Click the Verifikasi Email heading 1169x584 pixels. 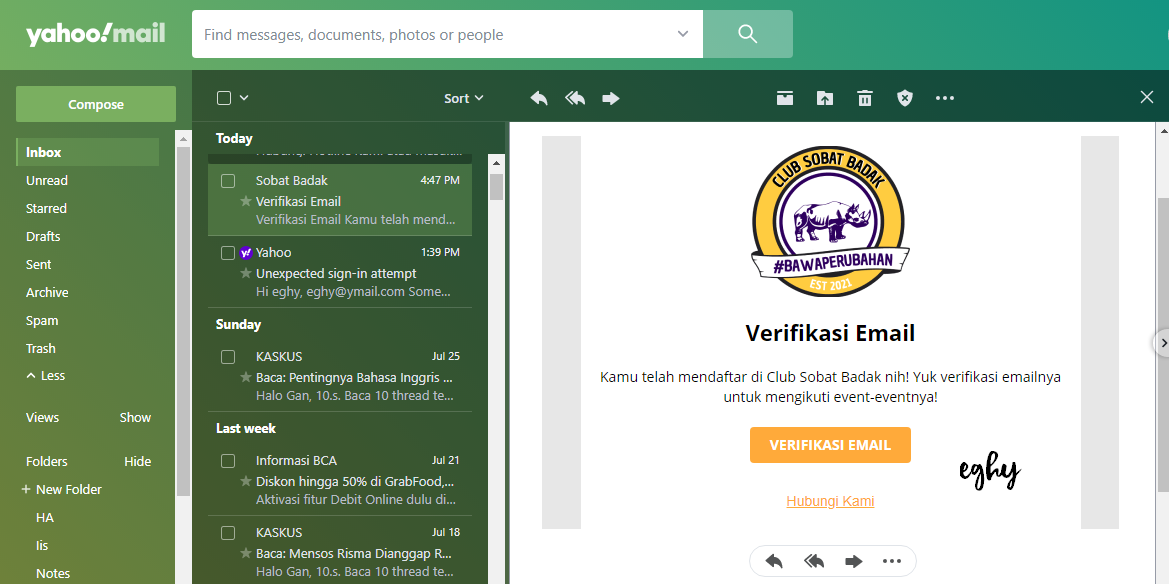click(830, 333)
